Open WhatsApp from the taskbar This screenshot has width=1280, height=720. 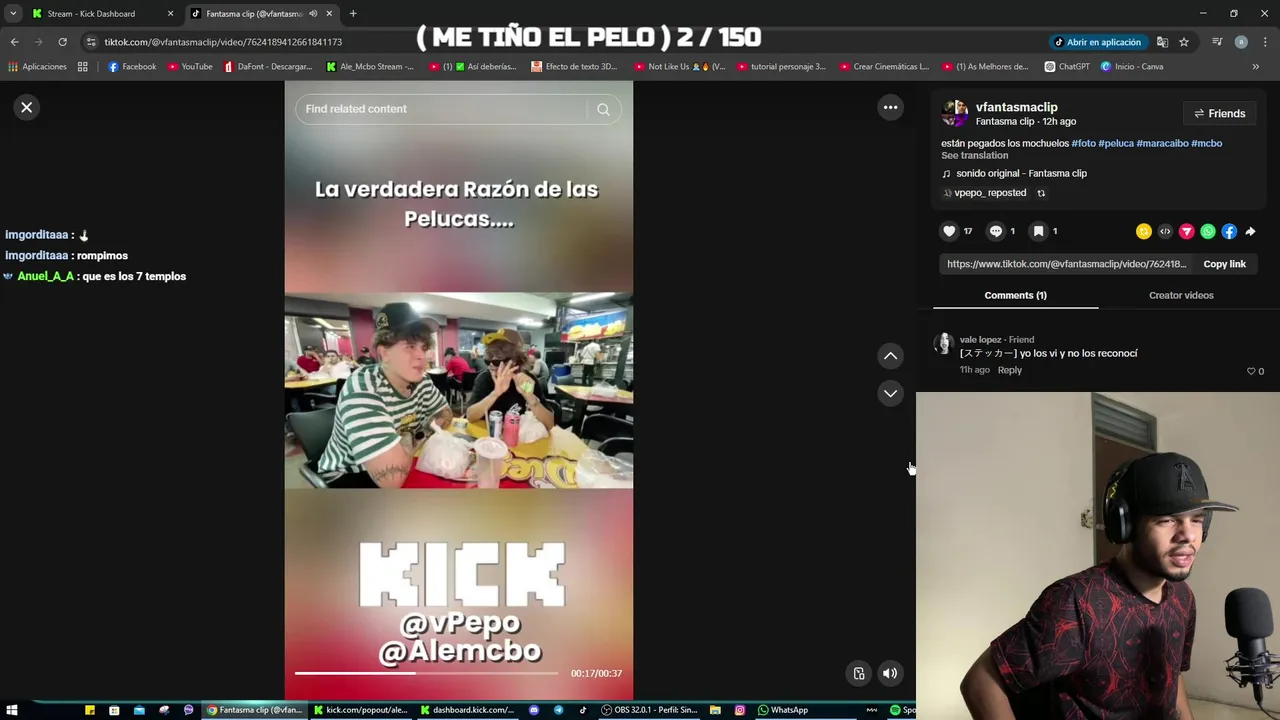(x=783, y=710)
